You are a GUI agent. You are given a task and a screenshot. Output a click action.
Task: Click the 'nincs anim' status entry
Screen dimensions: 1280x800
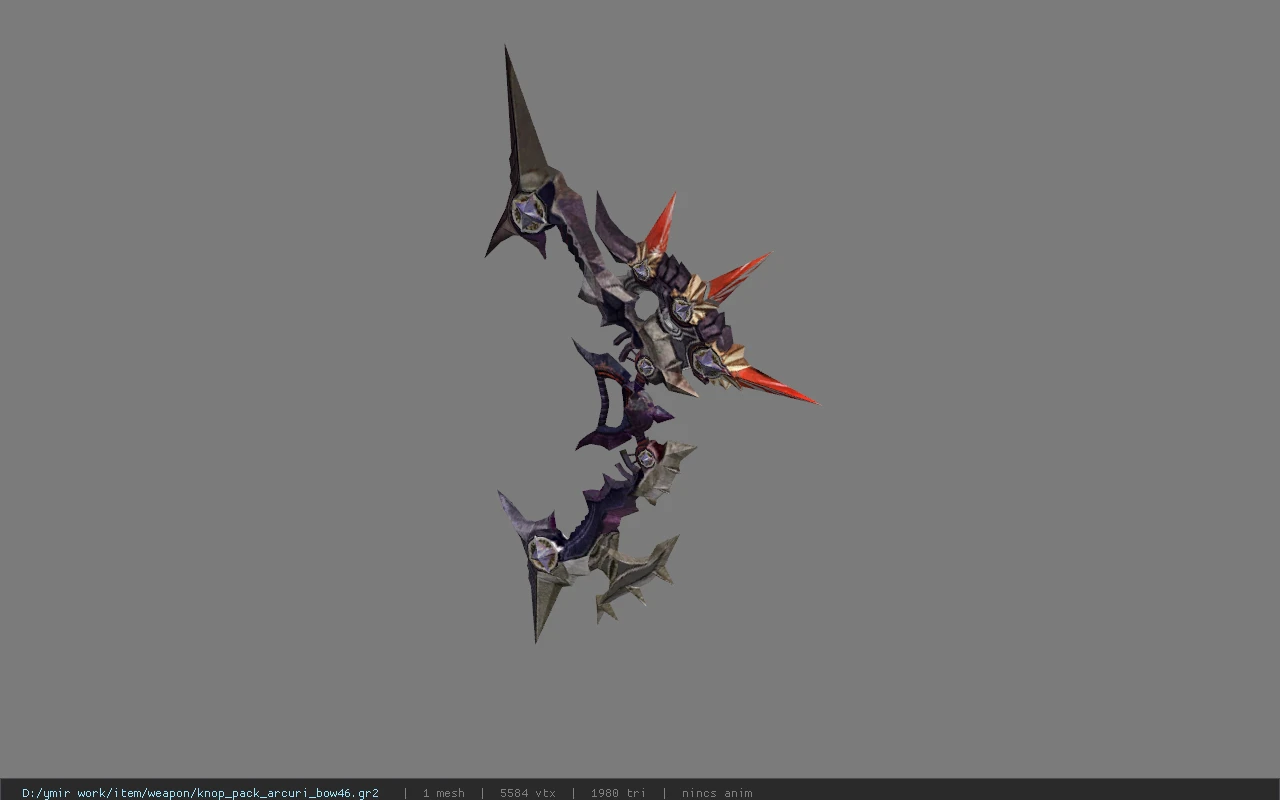[x=717, y=793]
